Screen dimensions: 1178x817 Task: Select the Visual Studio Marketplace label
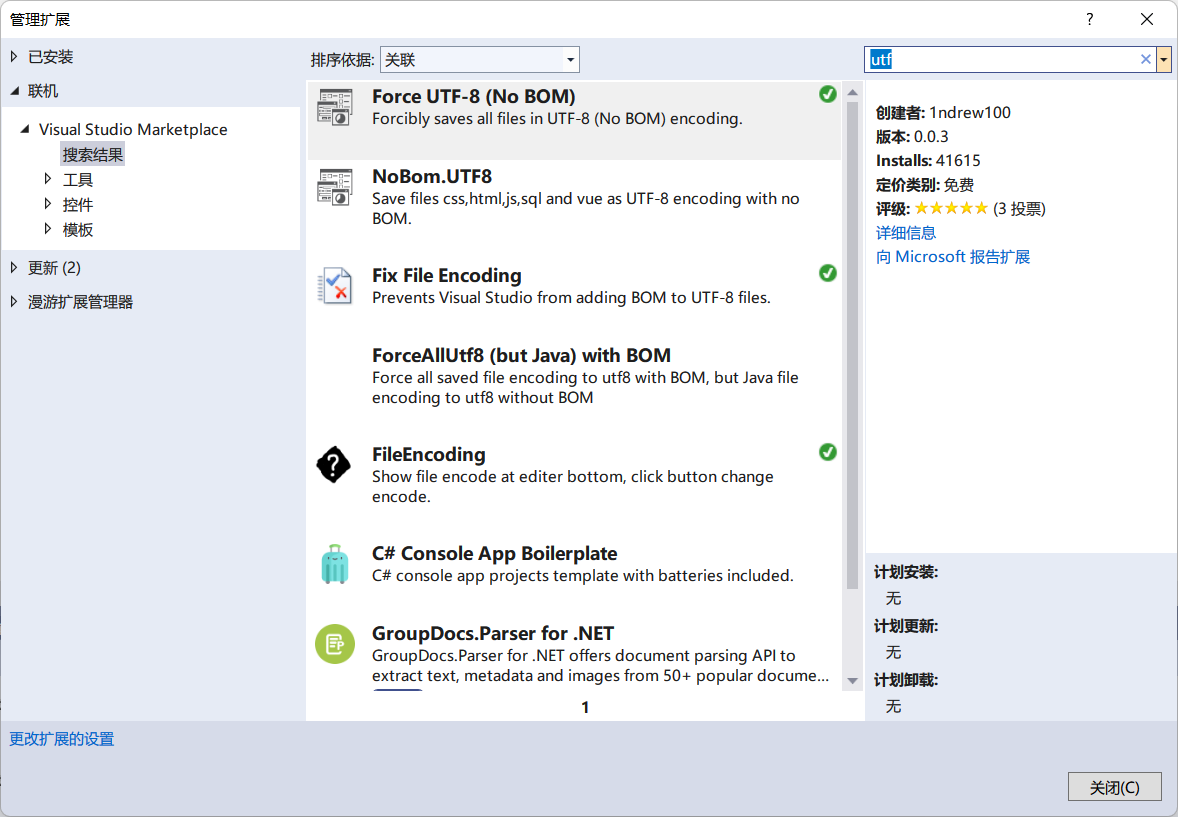(133, 129)
